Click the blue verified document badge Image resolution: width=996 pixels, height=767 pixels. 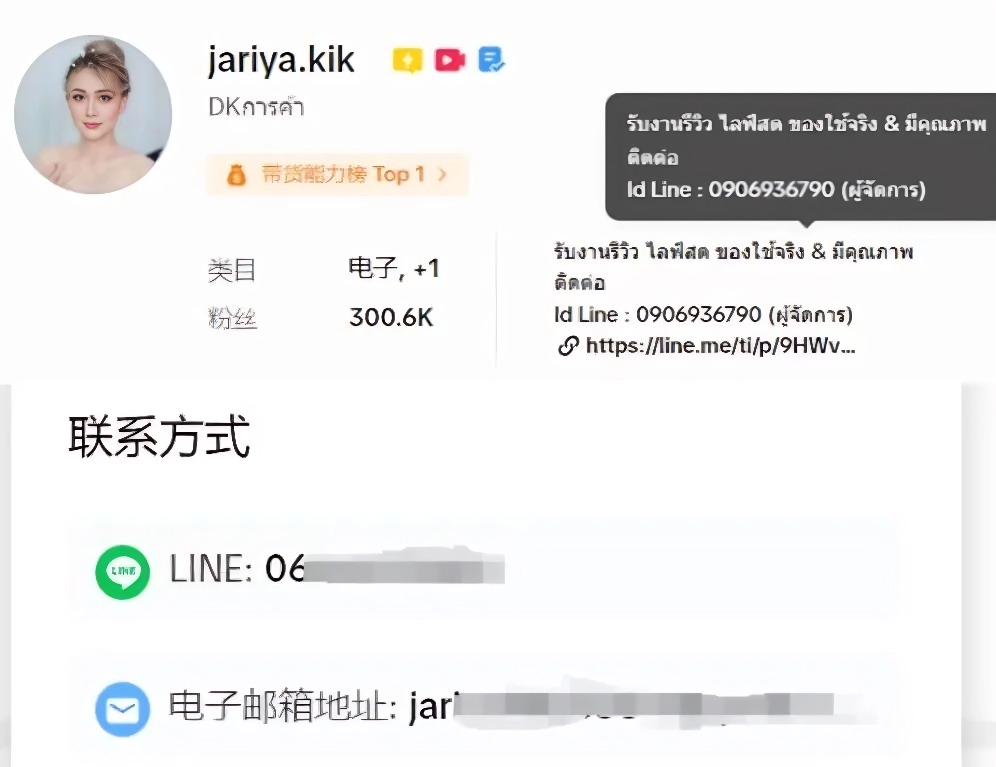(491, 60)
